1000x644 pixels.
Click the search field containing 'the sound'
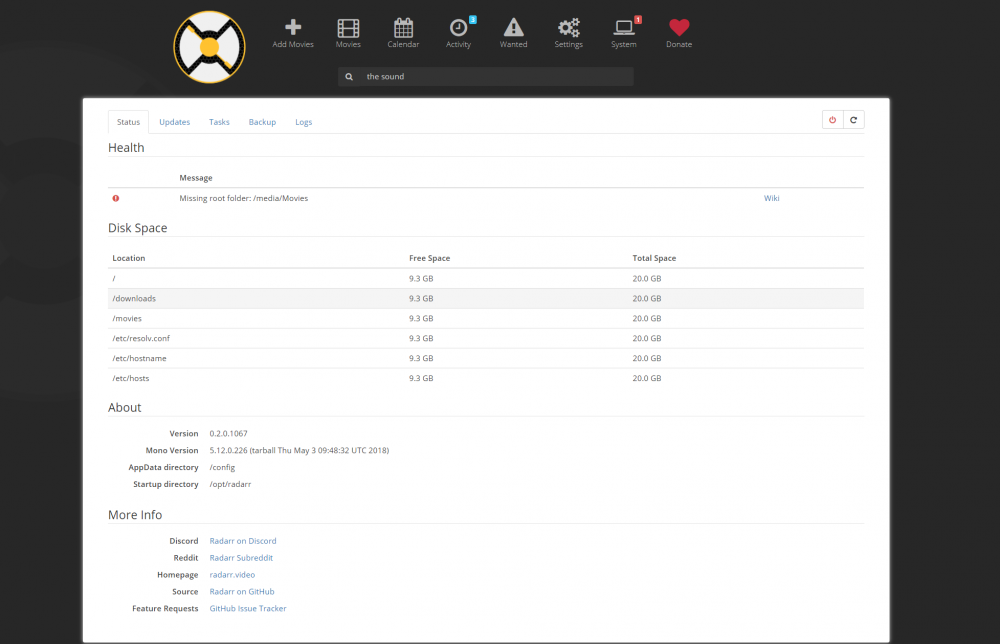point(486,77)
